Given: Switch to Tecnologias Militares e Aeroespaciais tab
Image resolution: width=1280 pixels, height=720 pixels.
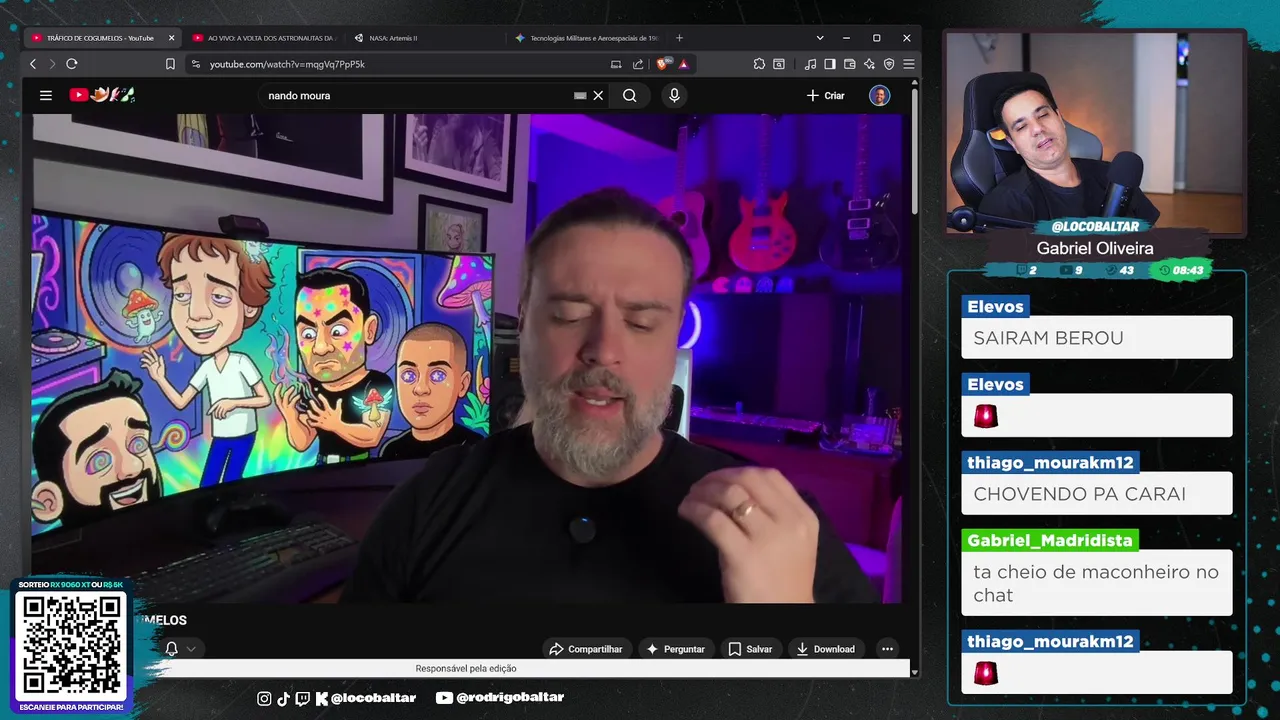Looking at the screenshot, I should 586,38.
